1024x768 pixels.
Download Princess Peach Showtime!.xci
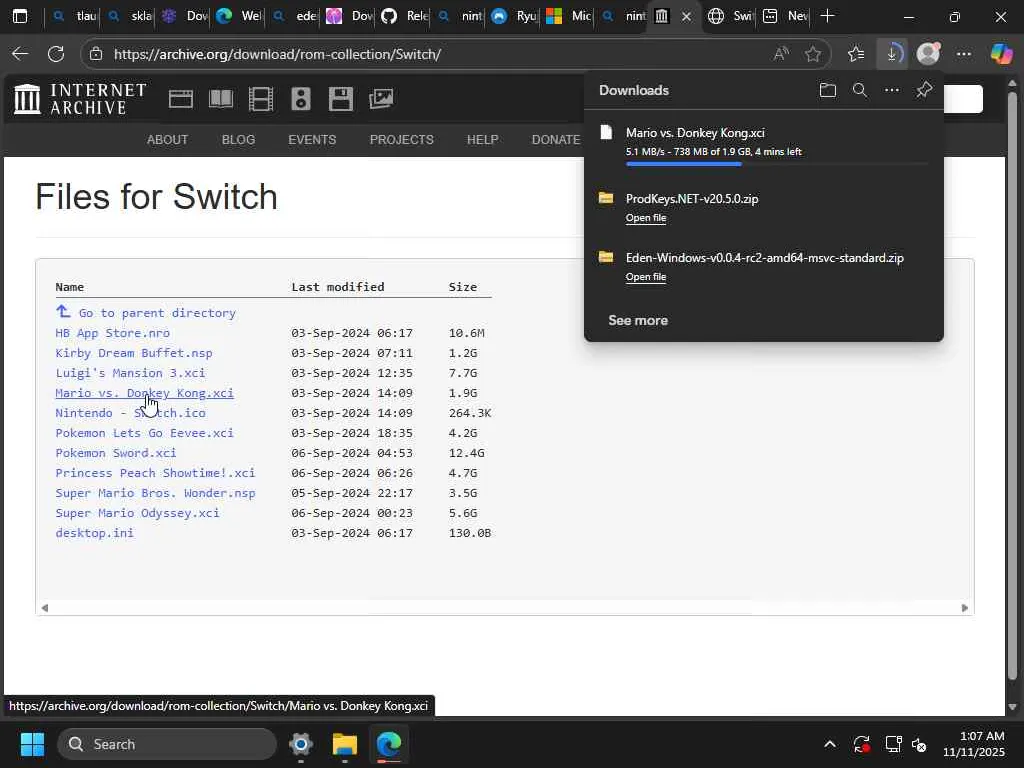(155, 473)
